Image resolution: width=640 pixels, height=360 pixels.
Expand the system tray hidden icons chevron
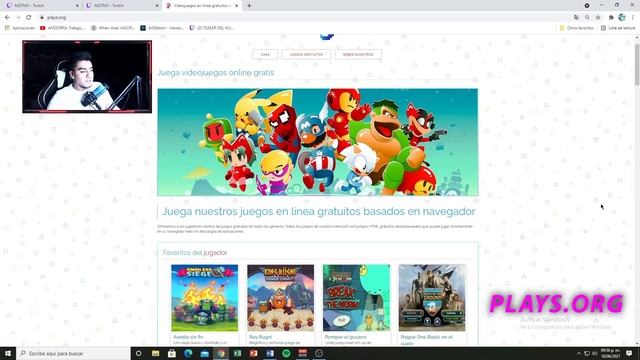pos(578,353)
